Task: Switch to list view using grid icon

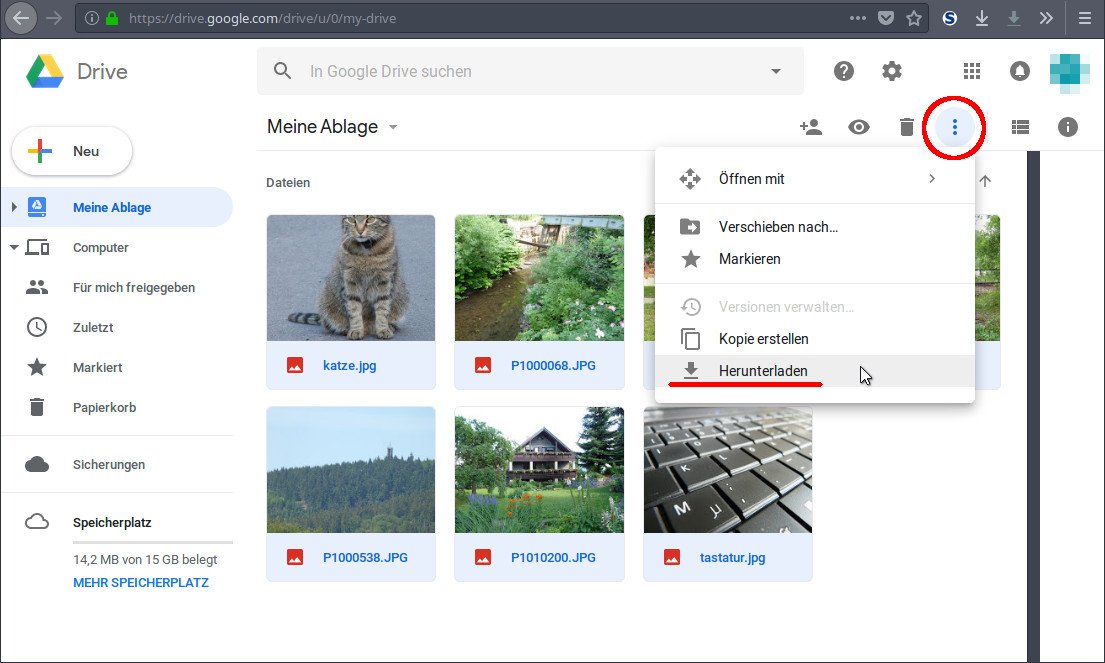Action: coord(1019,127)
